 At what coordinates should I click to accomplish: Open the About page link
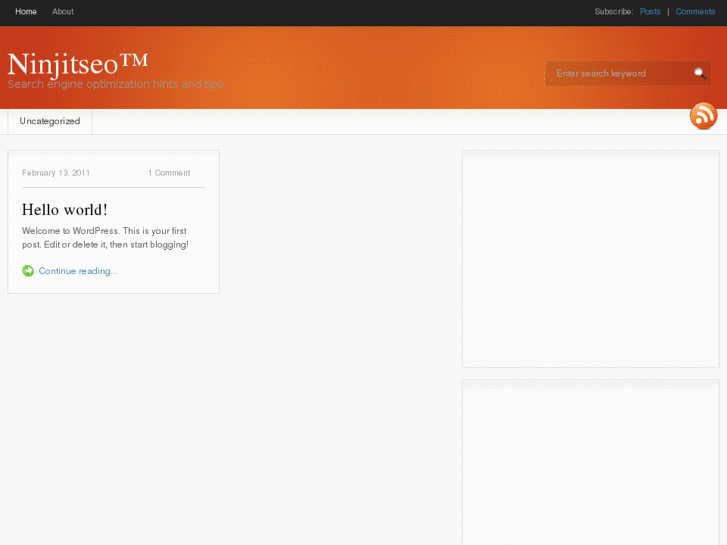(63, 12)
